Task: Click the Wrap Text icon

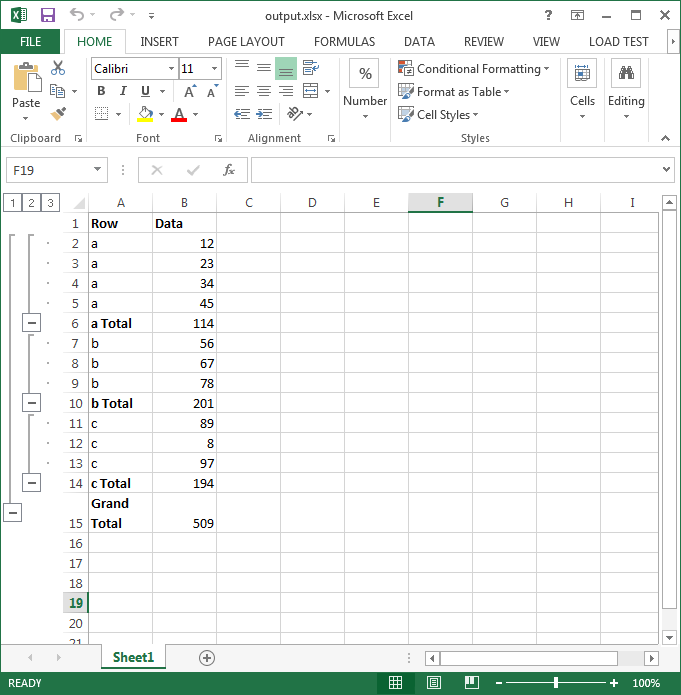Action: pyautogui.click(x=311, y=68)
